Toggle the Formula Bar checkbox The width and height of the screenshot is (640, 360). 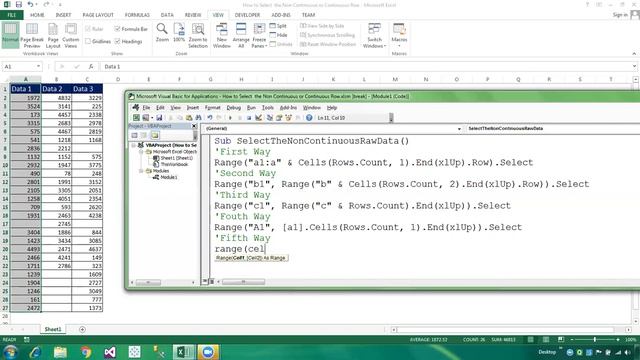(131, 29)
